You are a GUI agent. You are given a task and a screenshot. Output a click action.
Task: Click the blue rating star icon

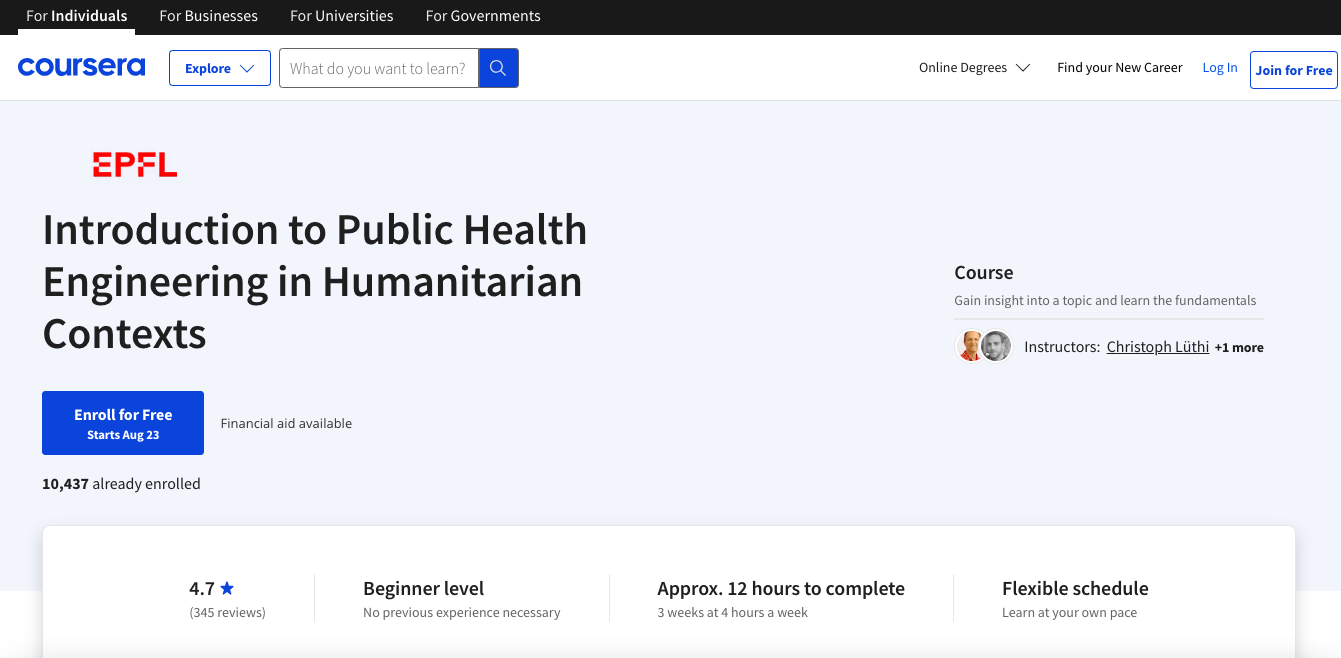(x=227, y=588)
